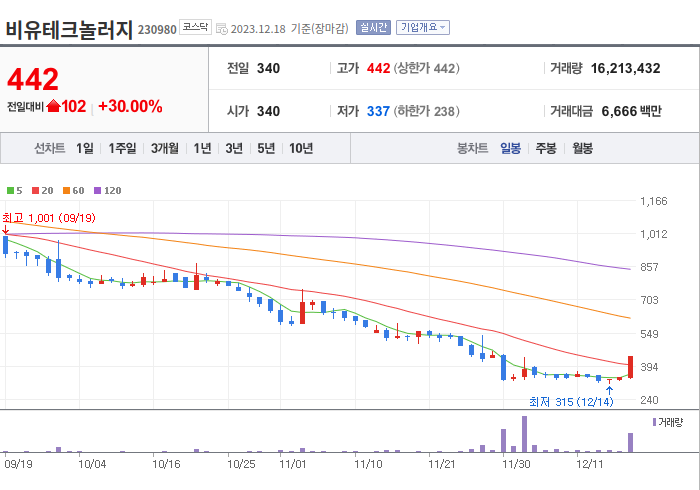Viewport: 700px width, 490px height.
Task: Switch to 일봉 daily candle chart
Action: pos(510,148)
